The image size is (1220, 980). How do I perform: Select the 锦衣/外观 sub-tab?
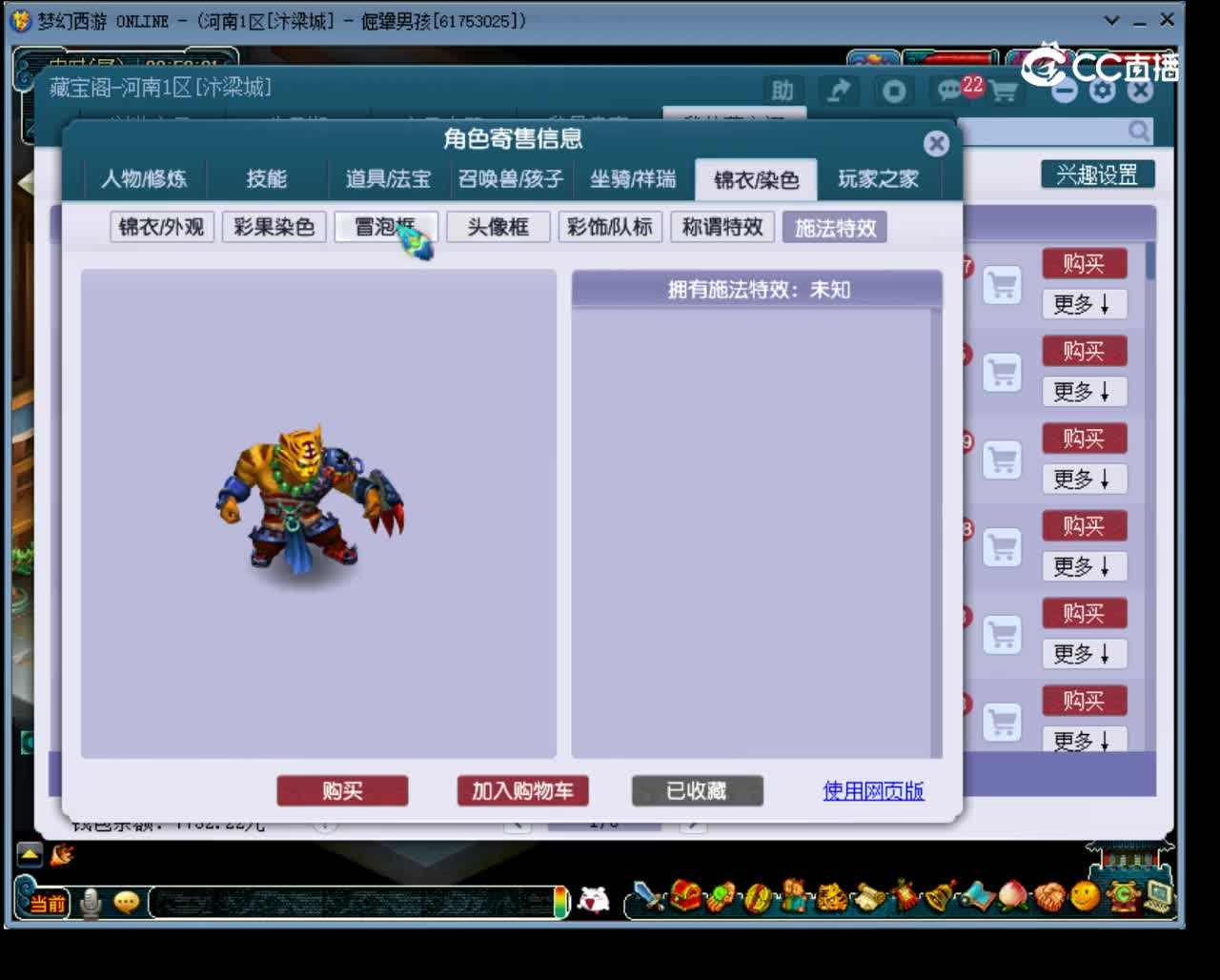[x=161, y=227]
